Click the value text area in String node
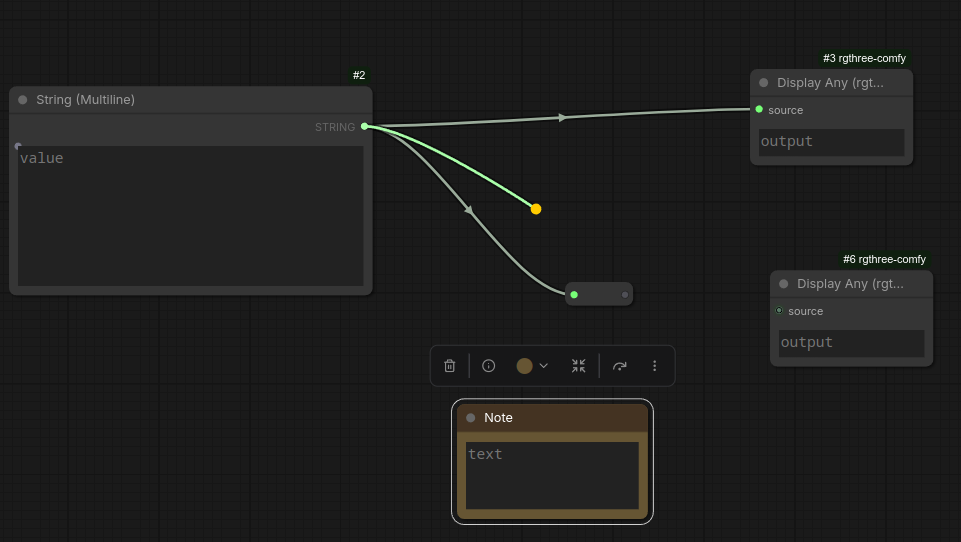 [191, 216]
